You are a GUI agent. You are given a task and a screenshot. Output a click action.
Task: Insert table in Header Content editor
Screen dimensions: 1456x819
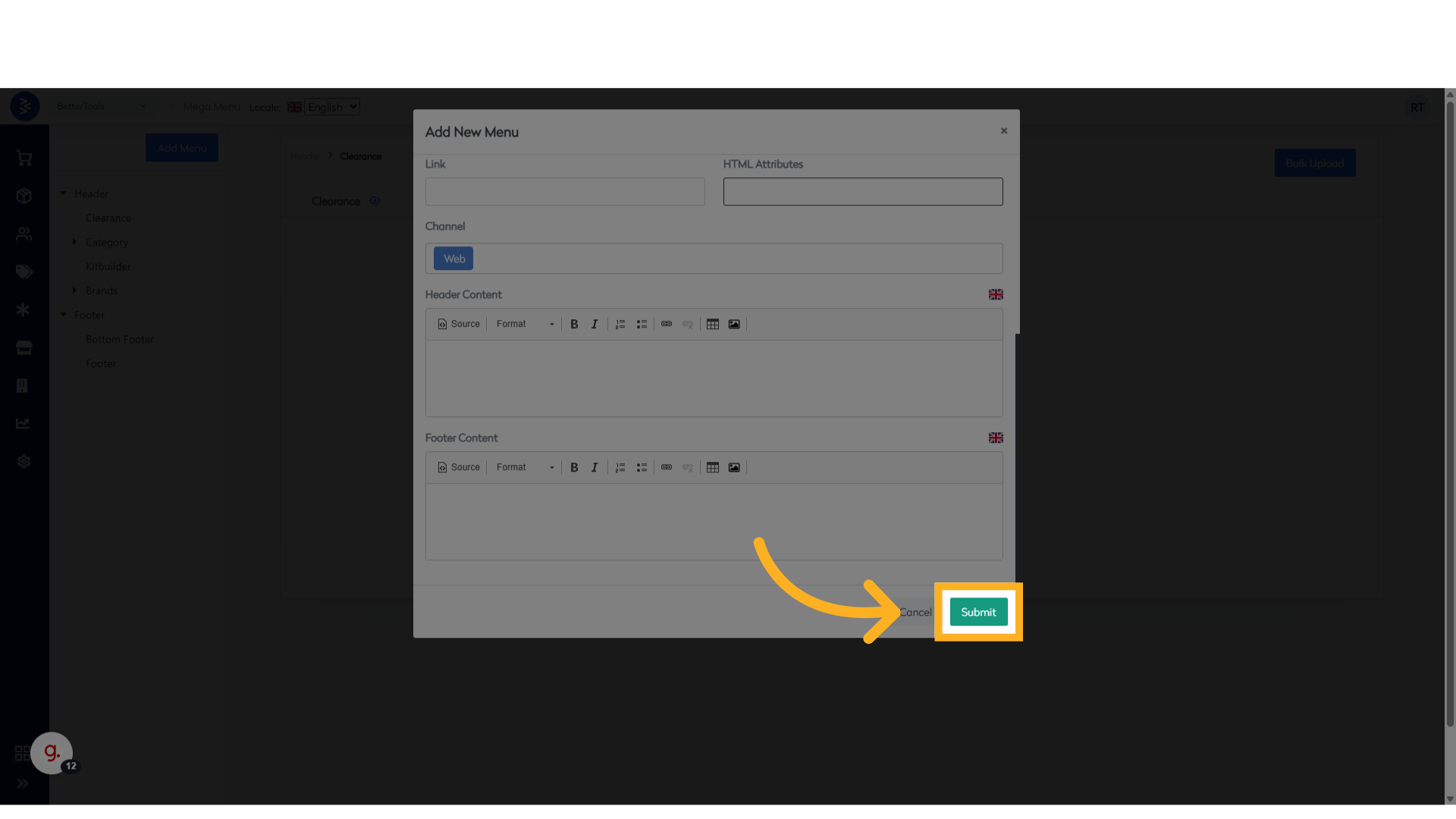point(713,324)
